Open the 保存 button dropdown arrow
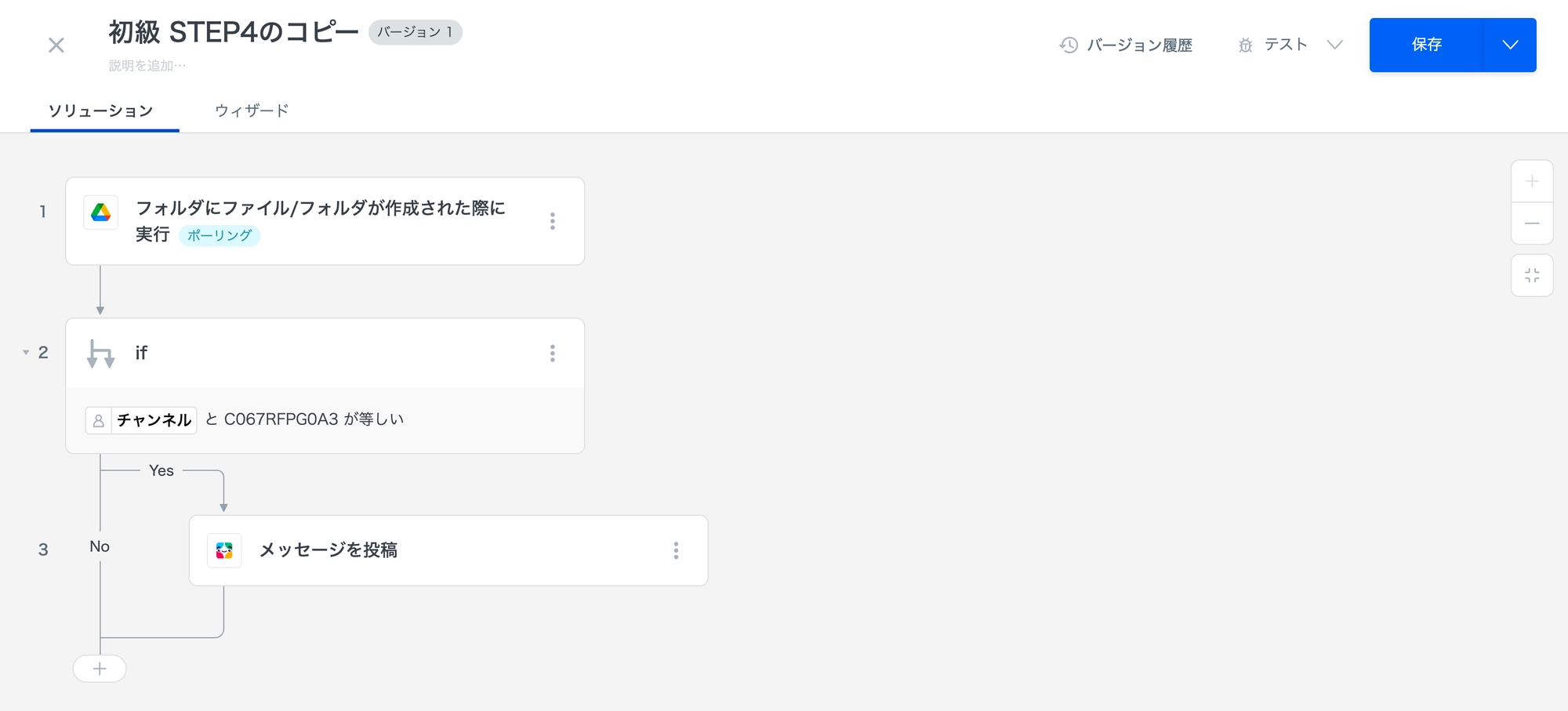This screenshot has width=1568, height=711. click(x=1510, y=45)
